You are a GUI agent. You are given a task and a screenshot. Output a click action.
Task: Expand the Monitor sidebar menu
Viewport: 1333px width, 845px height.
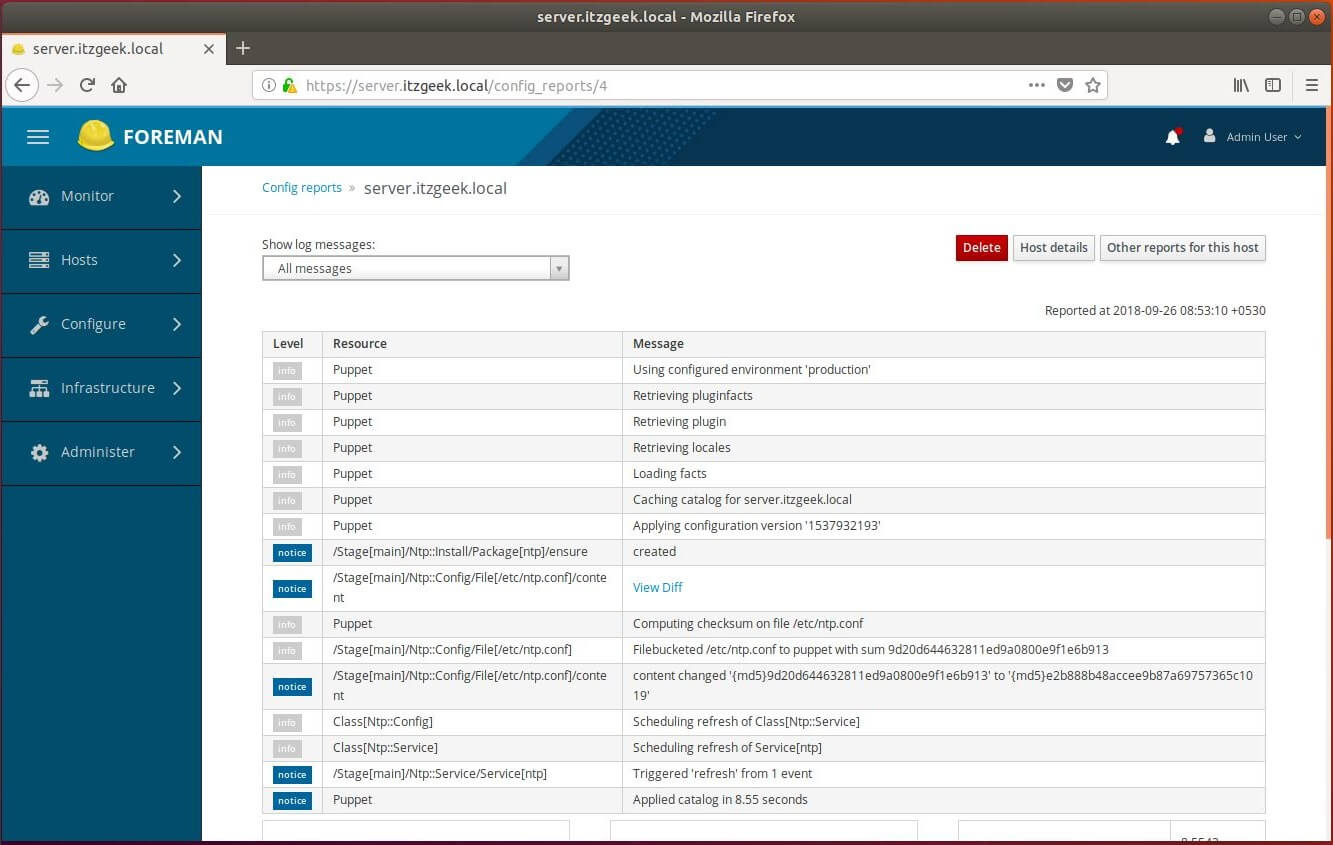101,196
